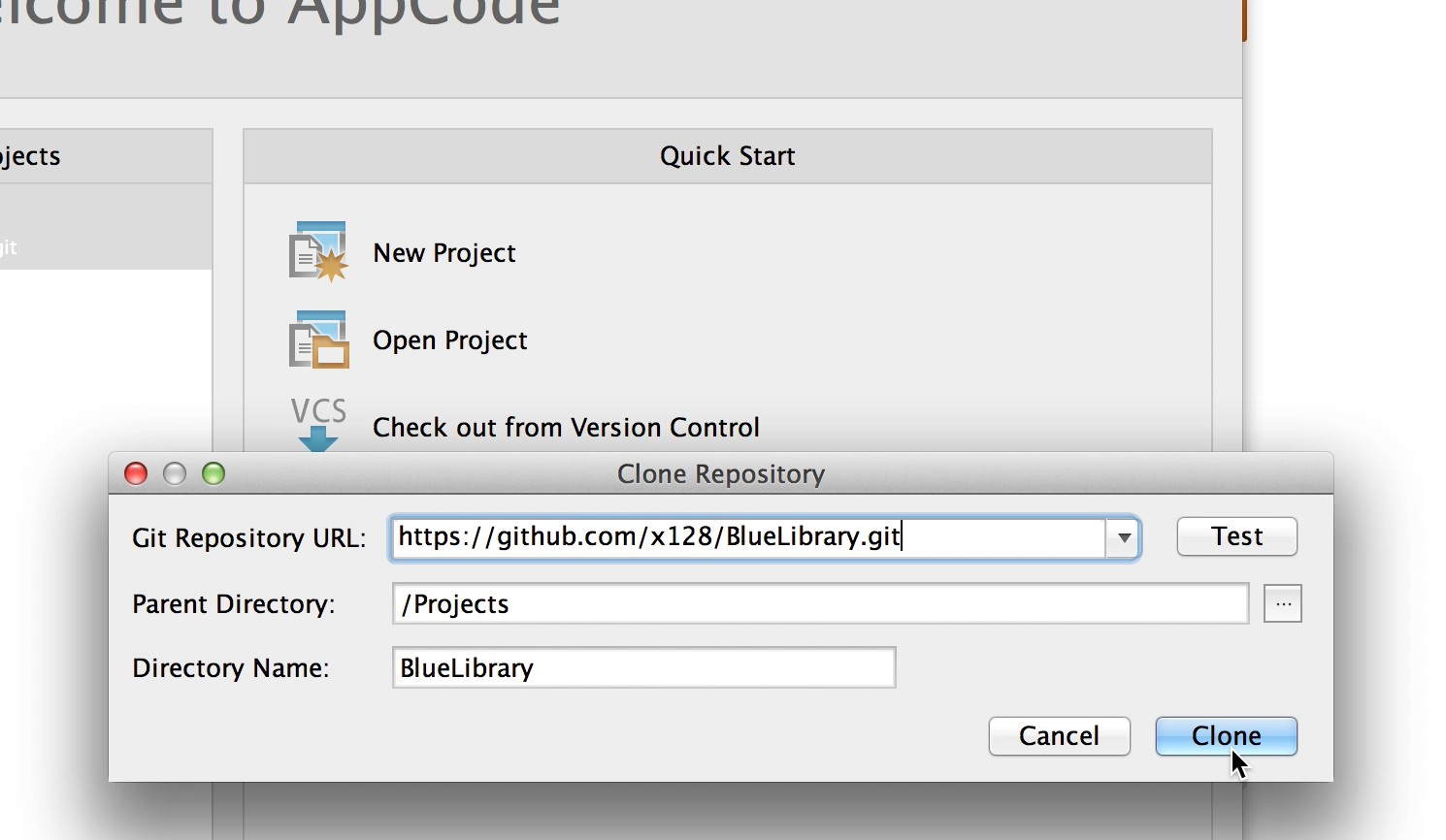1446x840 pixels.
Task: Click the New Project icon
Action: click(318, 252)
